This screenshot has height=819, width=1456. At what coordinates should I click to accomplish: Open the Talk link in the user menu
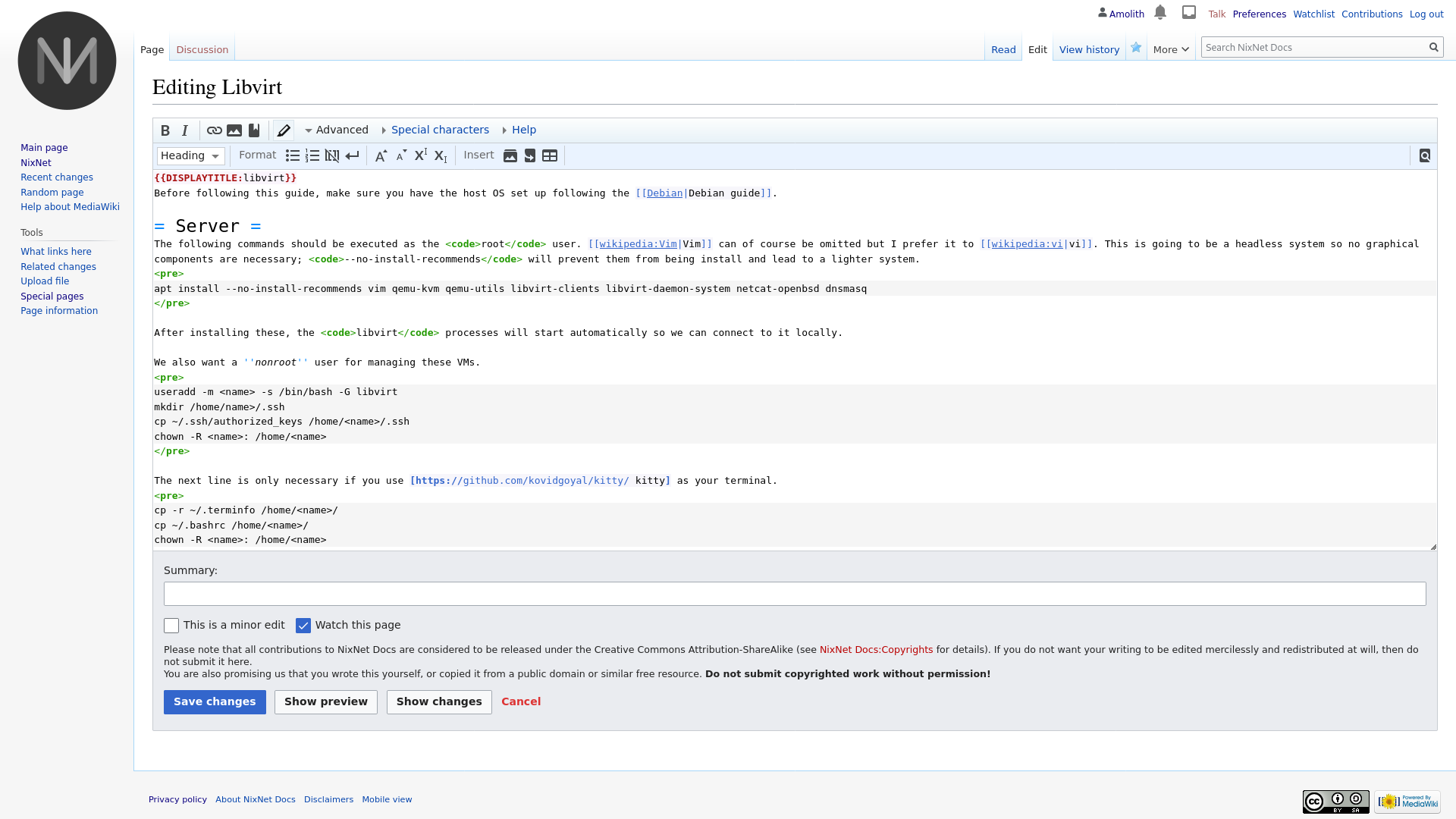1217,14
